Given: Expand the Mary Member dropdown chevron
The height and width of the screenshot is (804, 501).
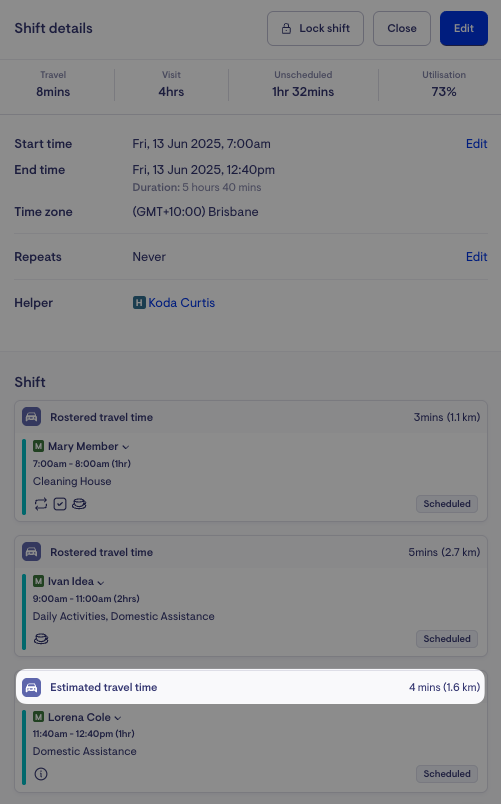Looking at the screenshot, I should [126, 447].
